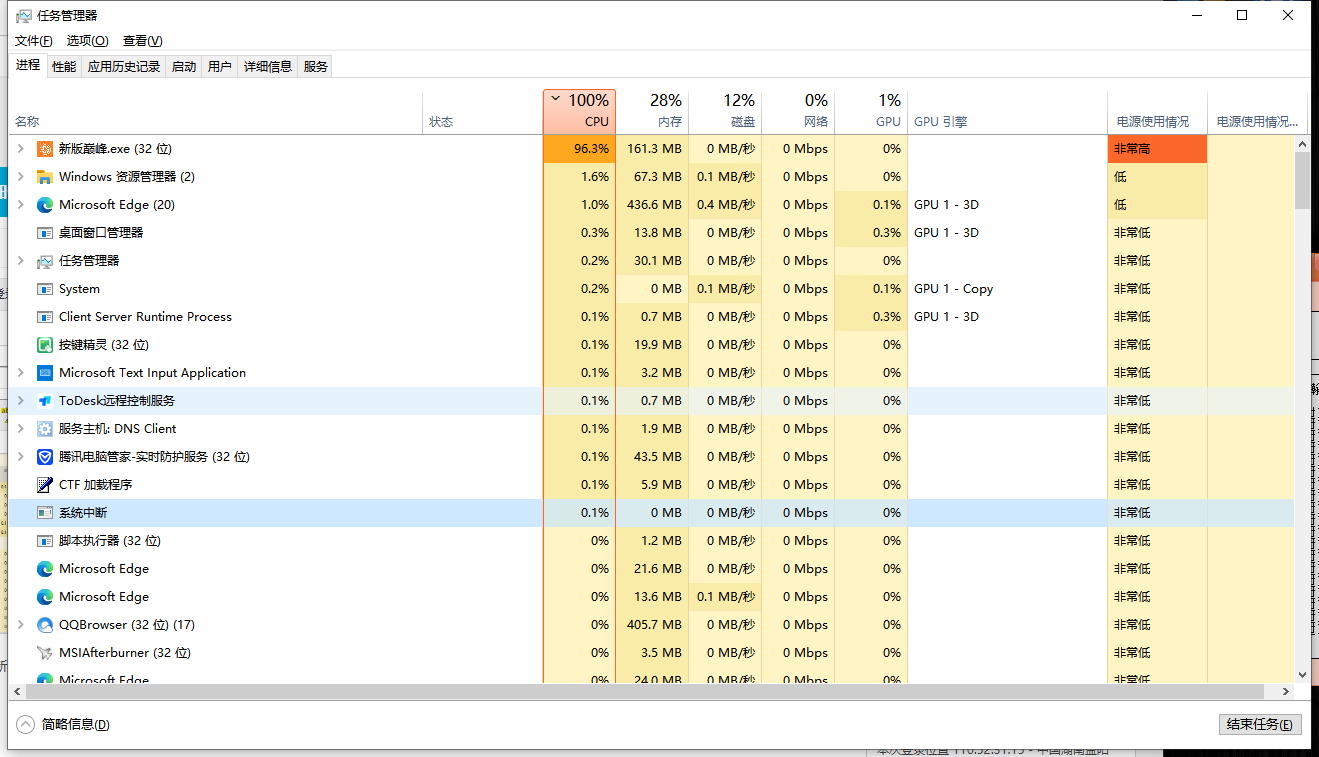
Task: Click the Microsoft Text Input Application icon
Action: [x=44, y=373]
